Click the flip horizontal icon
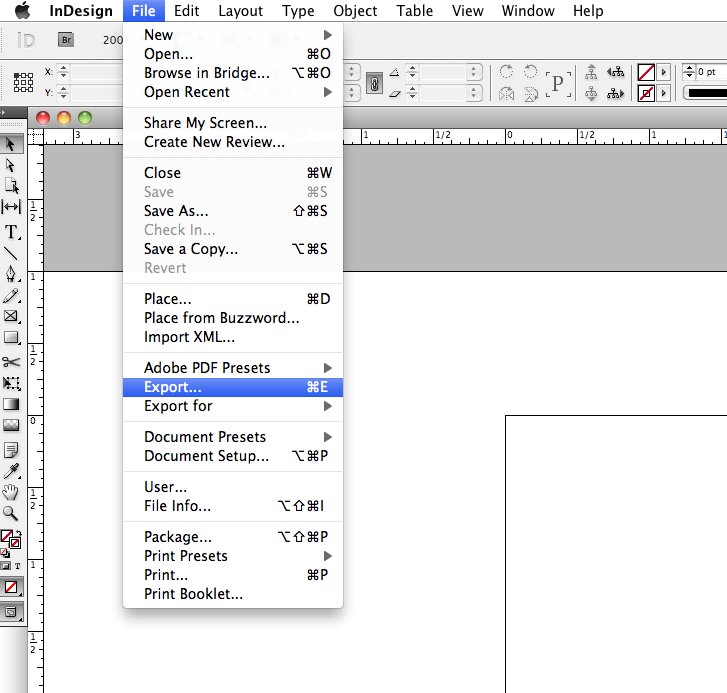 [x=506, y=94]
